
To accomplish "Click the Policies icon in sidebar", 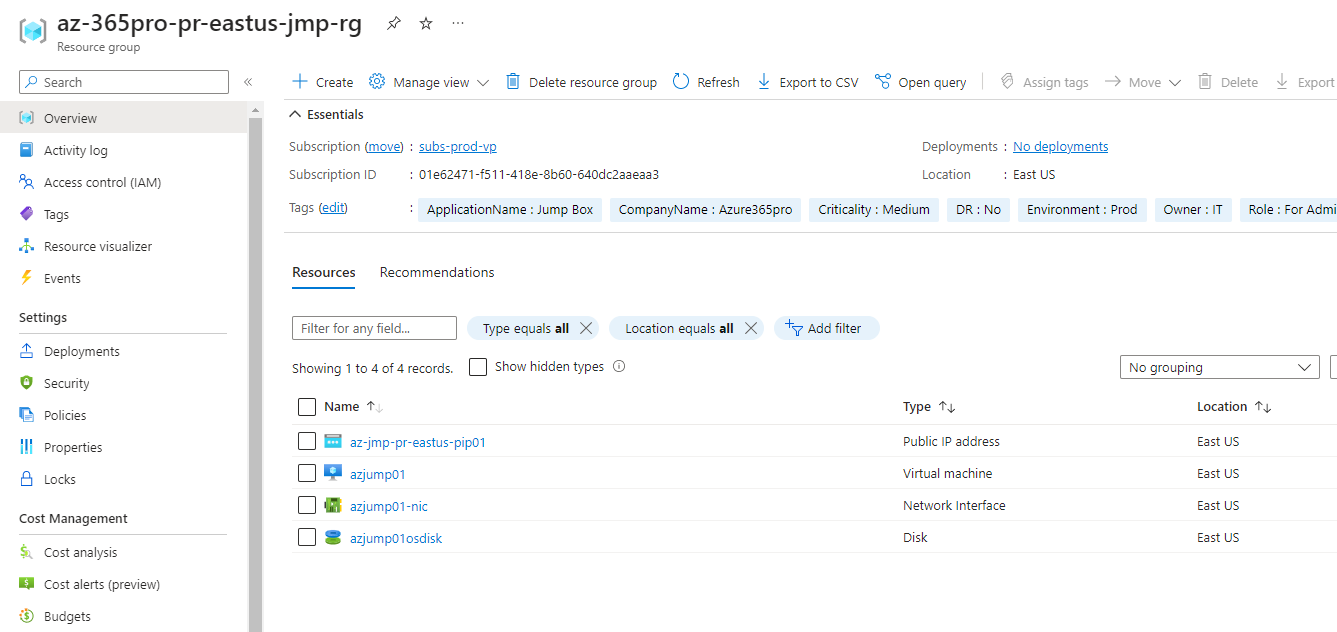I will tap(27, 415).
